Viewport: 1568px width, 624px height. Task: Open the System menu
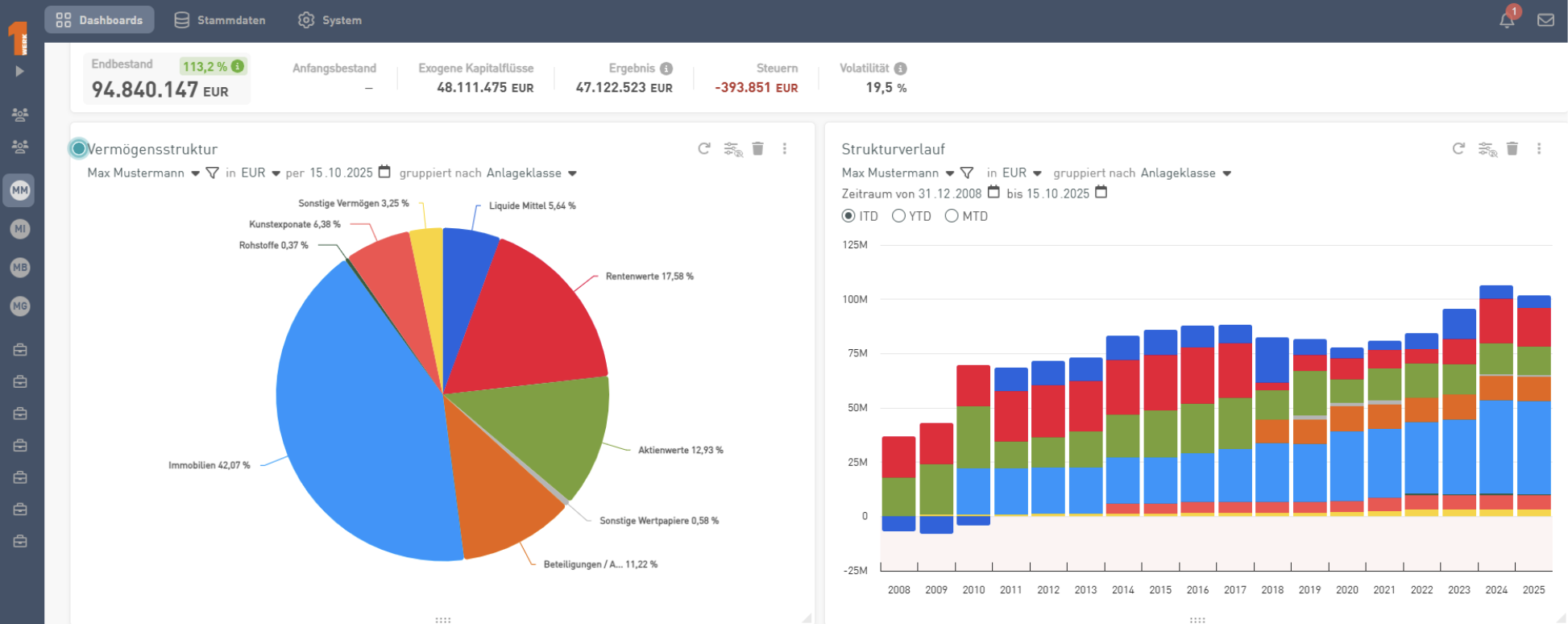pos(330,20)
